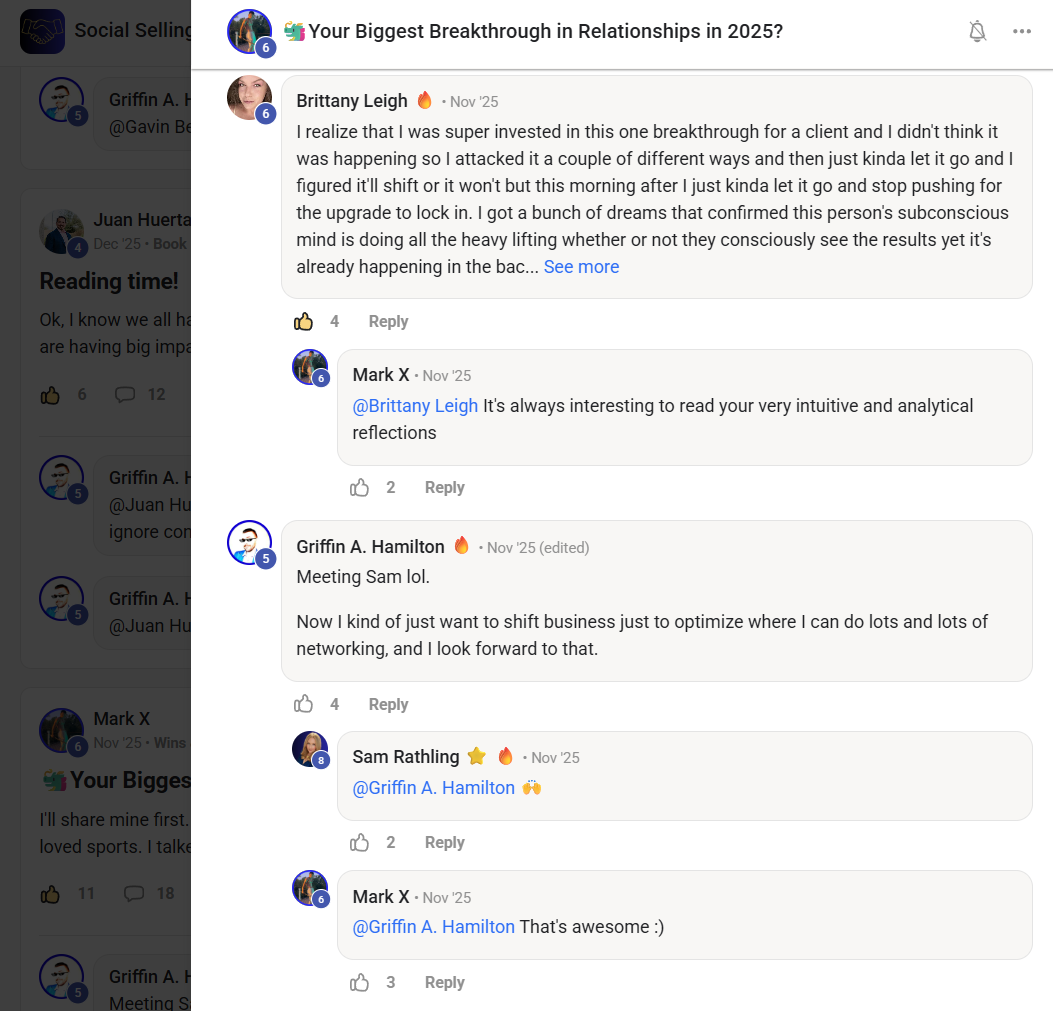Image resolution: width=1053 pixels, height=1011 pixels.
Task: Click the @Griffin A. Hamilton mention in Sam's reply
Action: click(433, 788)
